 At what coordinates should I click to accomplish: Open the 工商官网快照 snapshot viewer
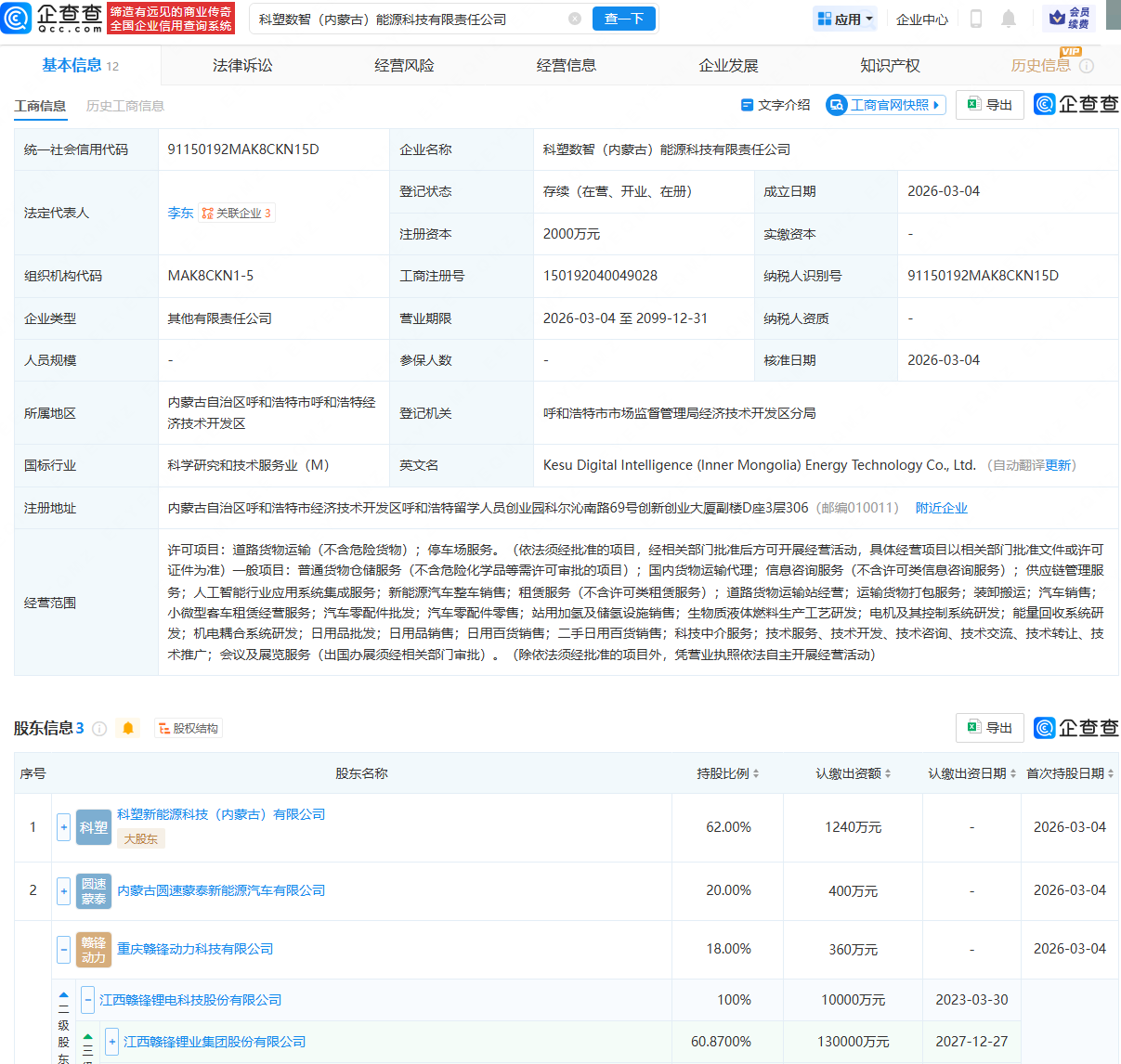pyautogui.click(x=884, y=105)
